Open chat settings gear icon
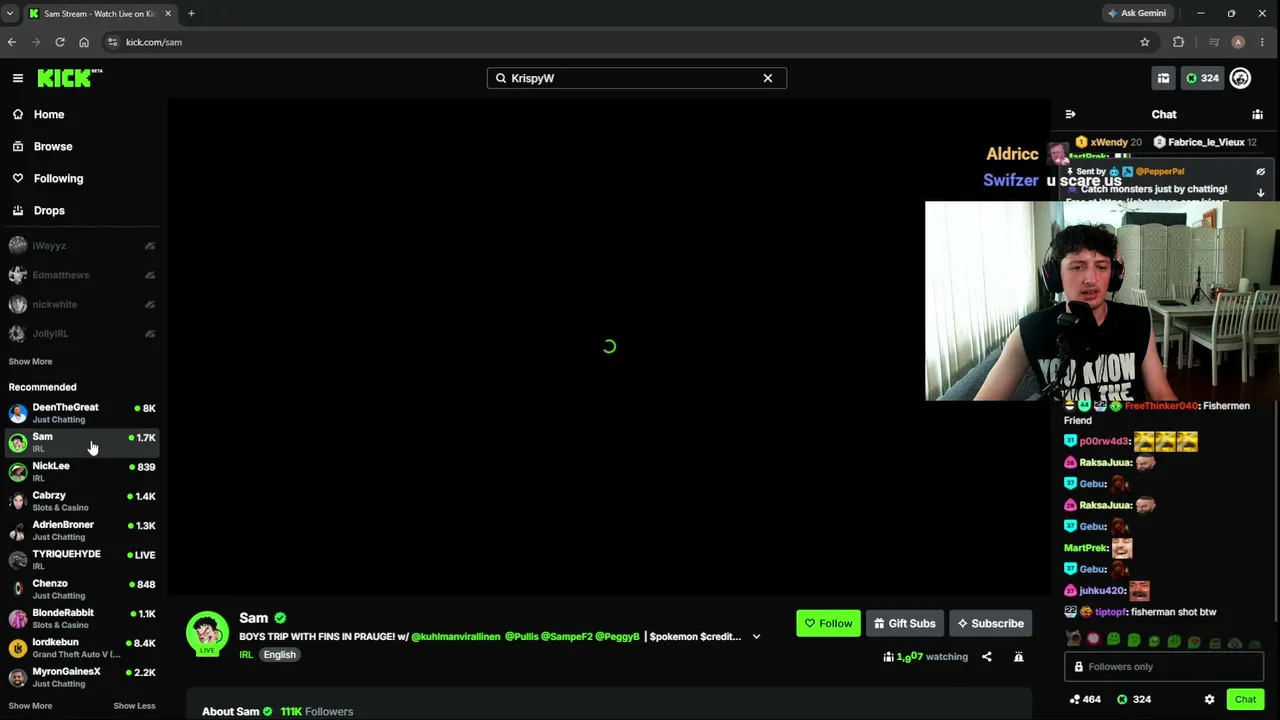The image size is (1280, 720). click(1209, 700)
